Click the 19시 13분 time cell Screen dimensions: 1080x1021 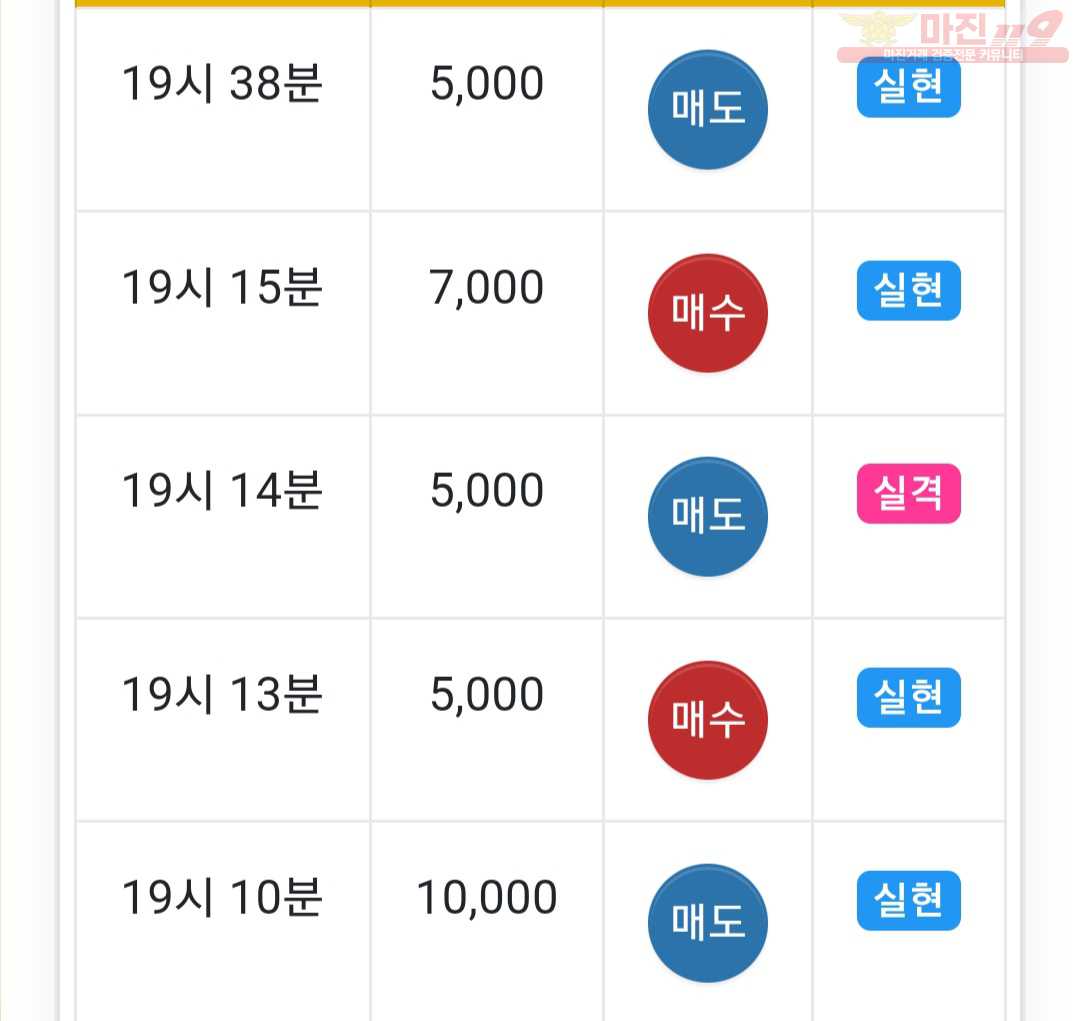tap(222, 694)
